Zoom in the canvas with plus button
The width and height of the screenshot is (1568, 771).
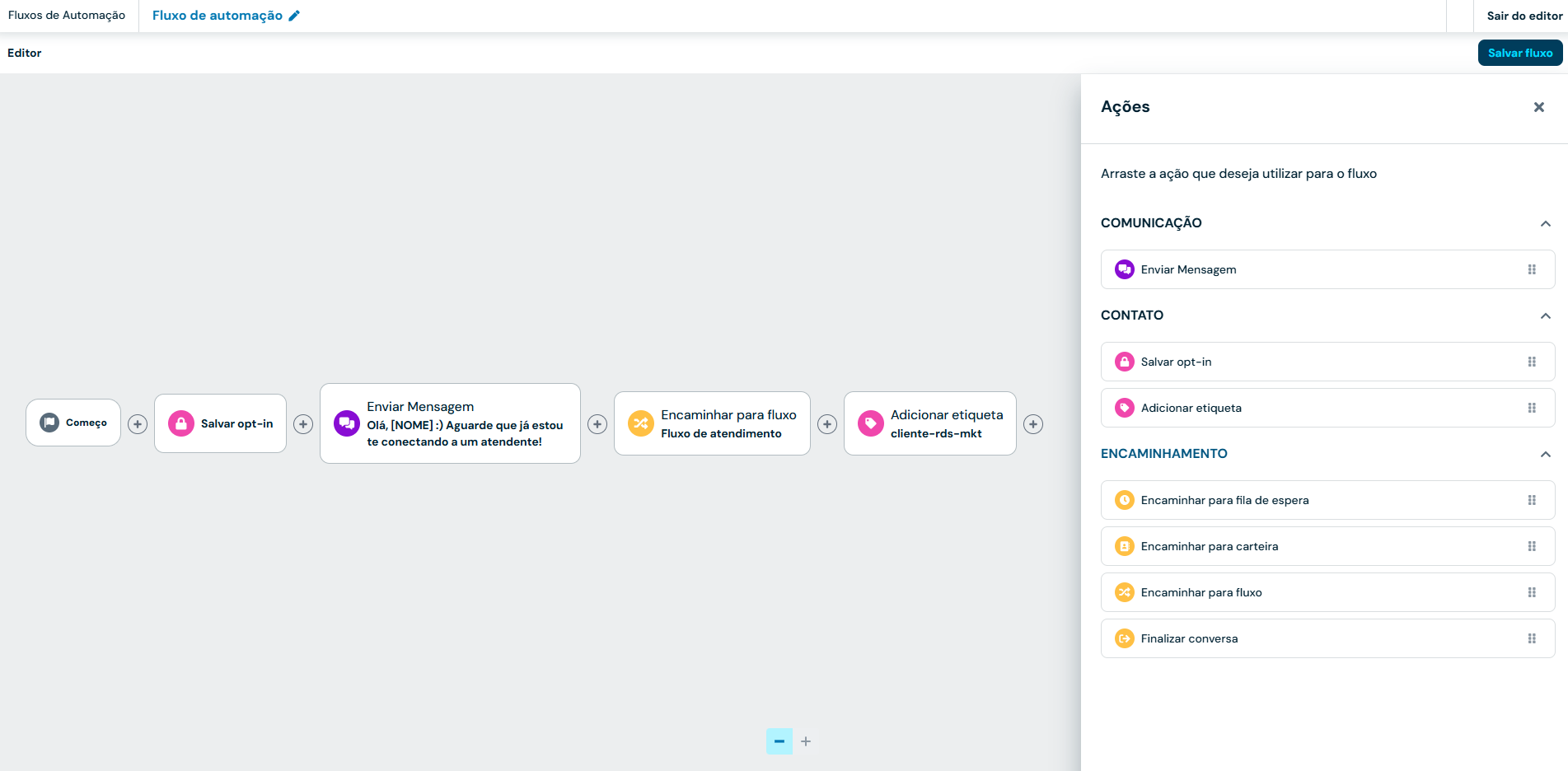tap(806, 741)
